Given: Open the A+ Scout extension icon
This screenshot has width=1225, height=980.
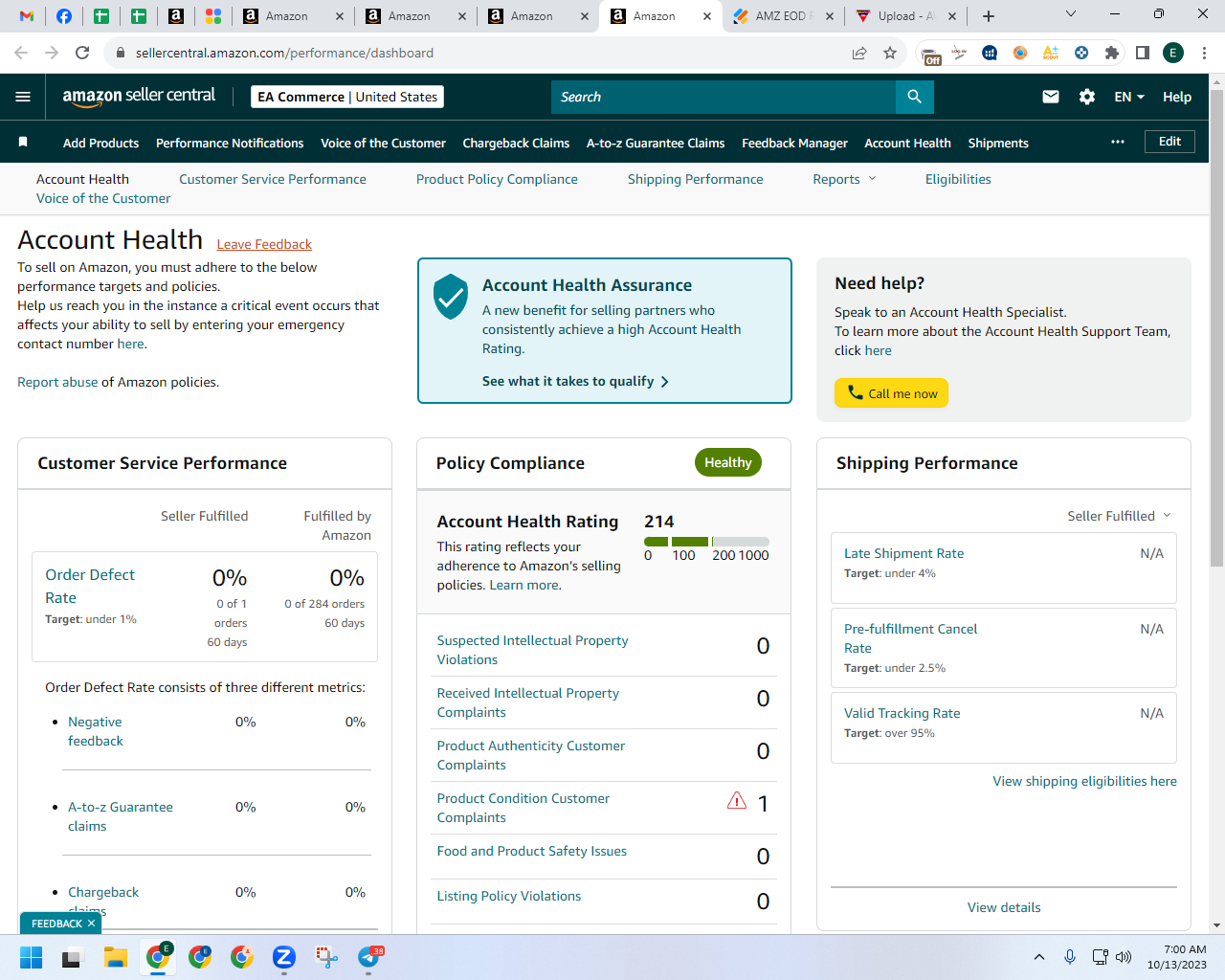Looking at the screenshot, I should 1051,53.
